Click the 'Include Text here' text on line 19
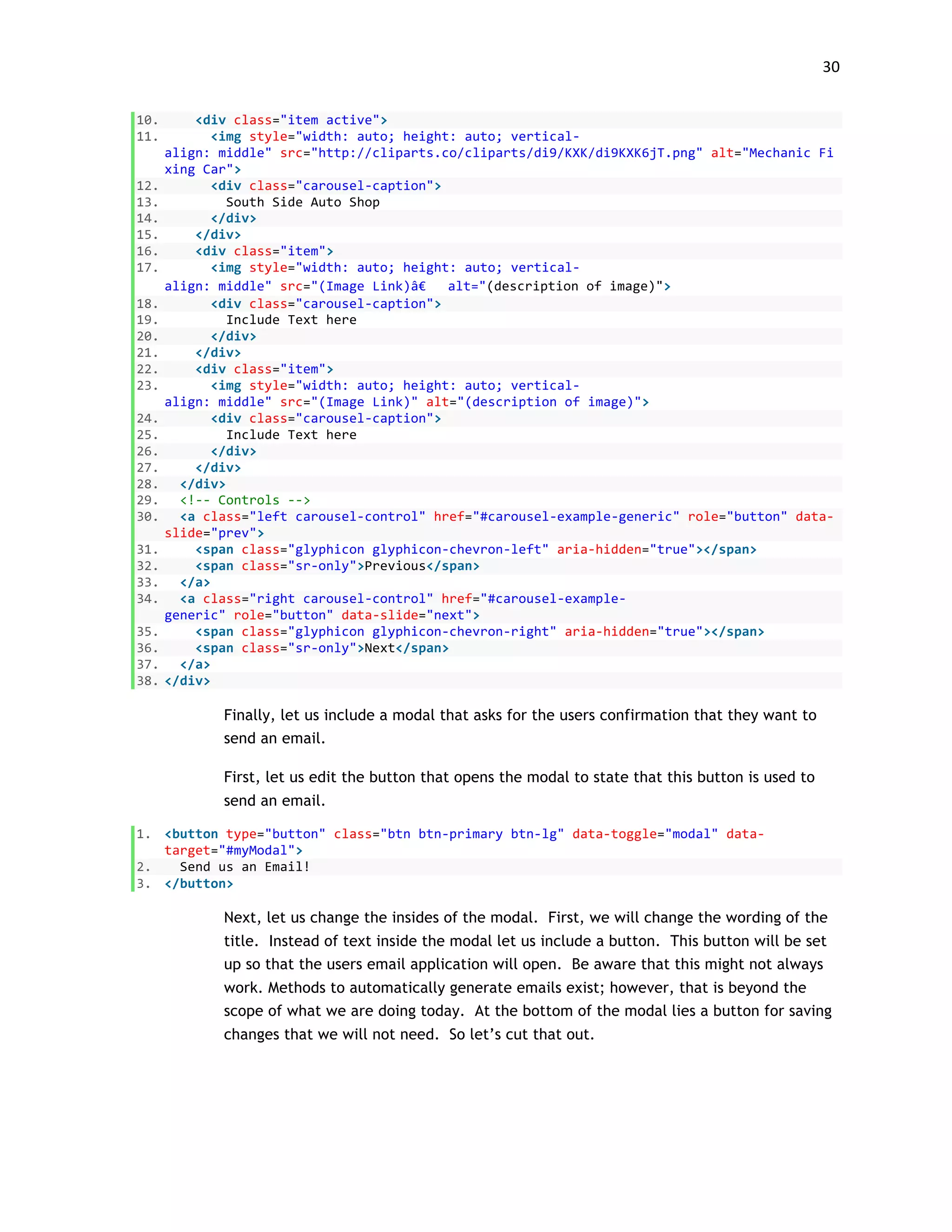 tap(291, 320)
